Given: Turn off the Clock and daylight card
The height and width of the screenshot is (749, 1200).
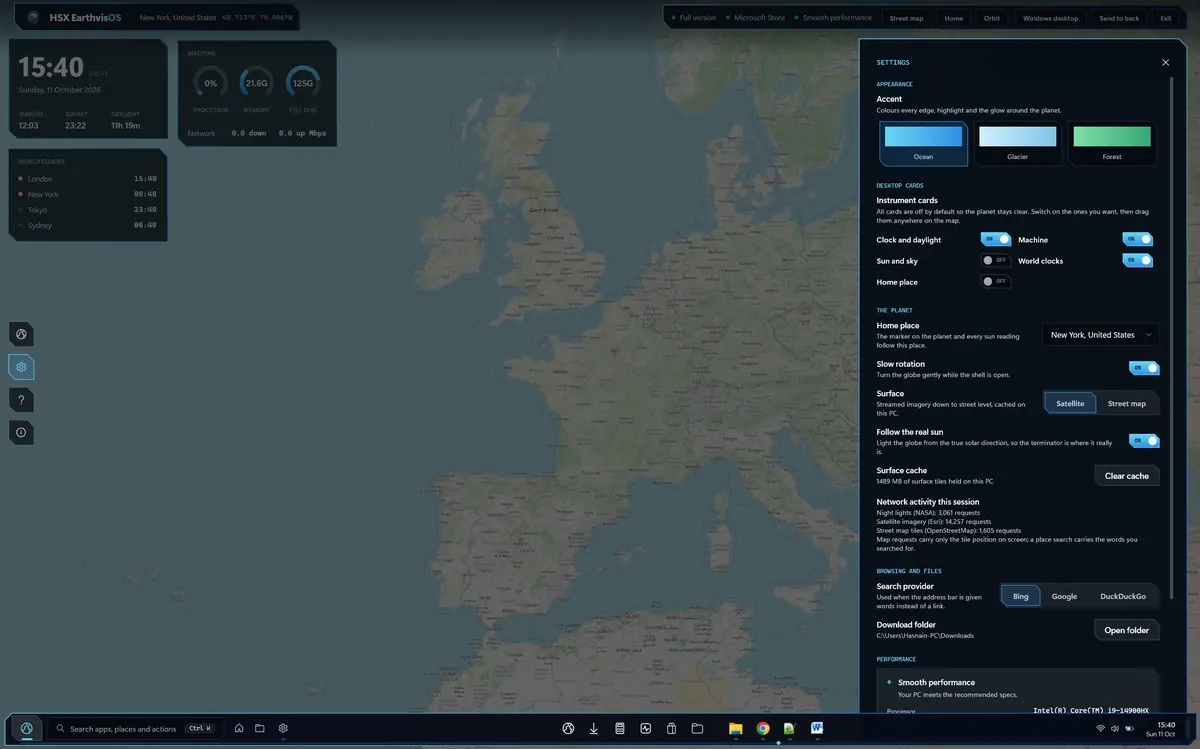Looking at the screenshot, I should (x=996, y=239).
